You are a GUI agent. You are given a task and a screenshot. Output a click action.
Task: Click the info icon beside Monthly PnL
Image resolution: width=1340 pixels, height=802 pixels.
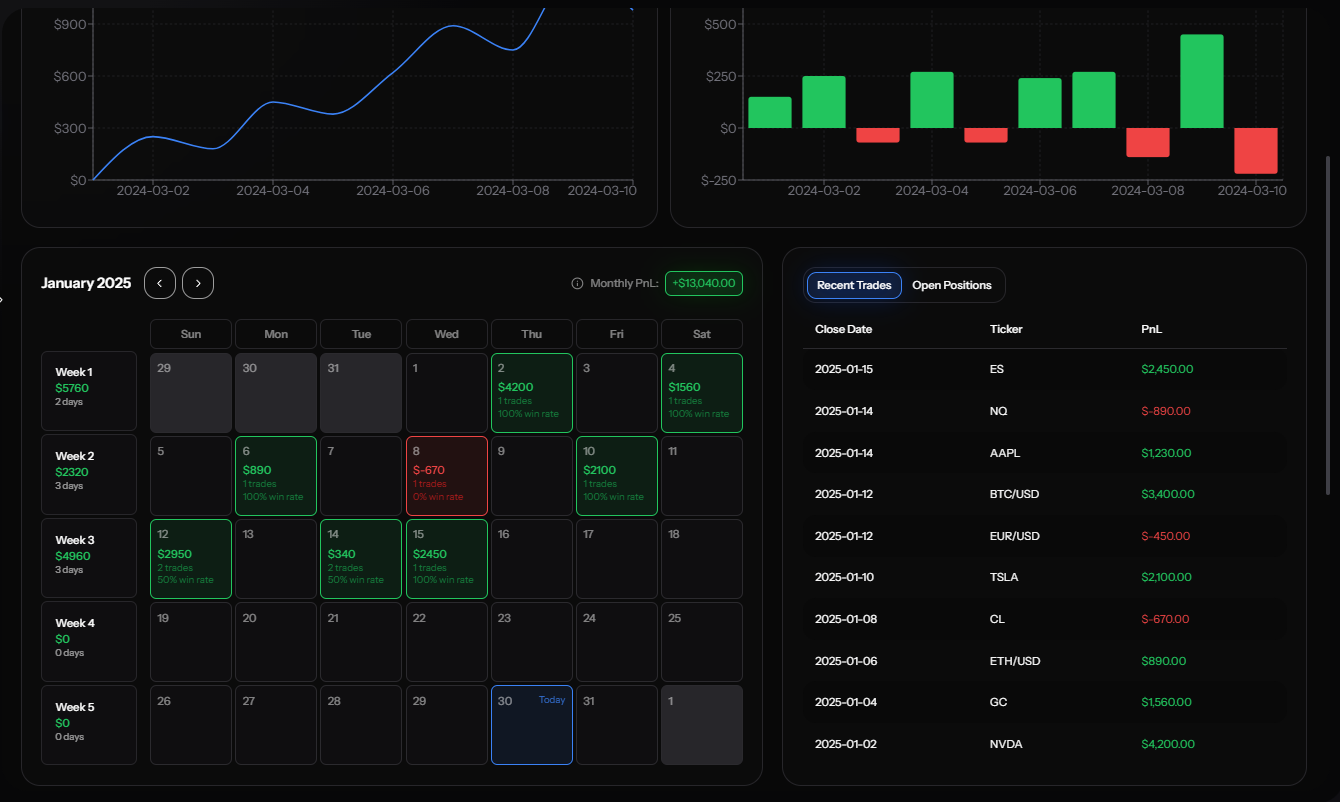(577, 283)
